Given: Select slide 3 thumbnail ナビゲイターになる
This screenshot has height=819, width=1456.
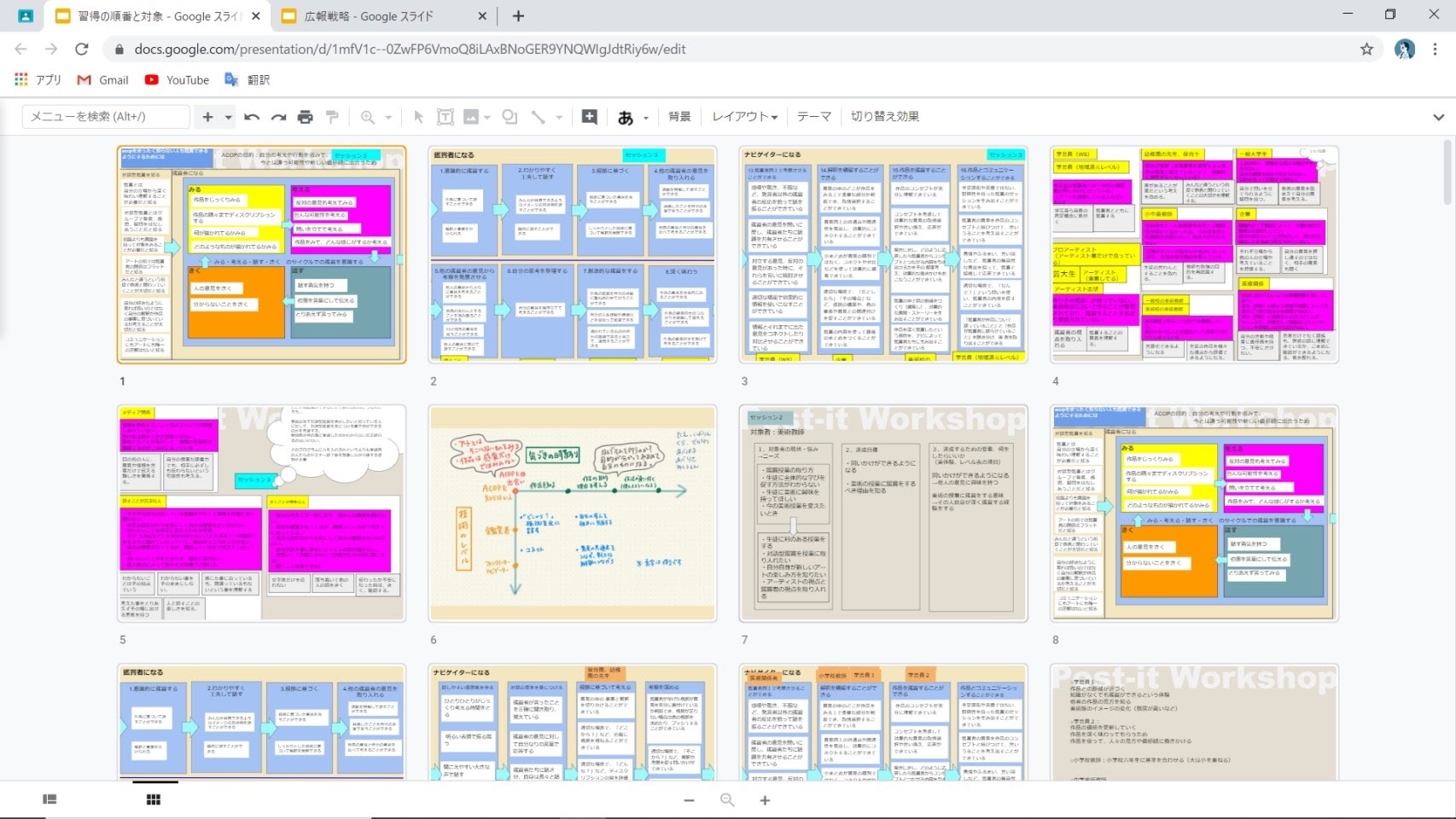Looking at the screenshot, I should pyautogui.click(x=883, y=254).
